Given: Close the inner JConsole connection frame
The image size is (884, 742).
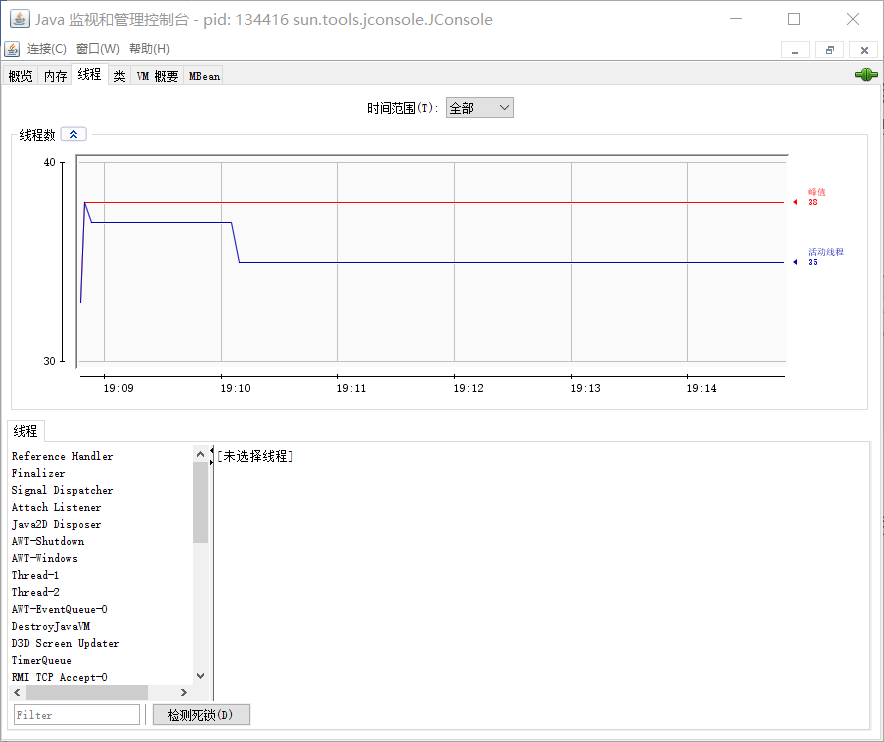Looking at the screenshot, I should (x=864, y=50).
